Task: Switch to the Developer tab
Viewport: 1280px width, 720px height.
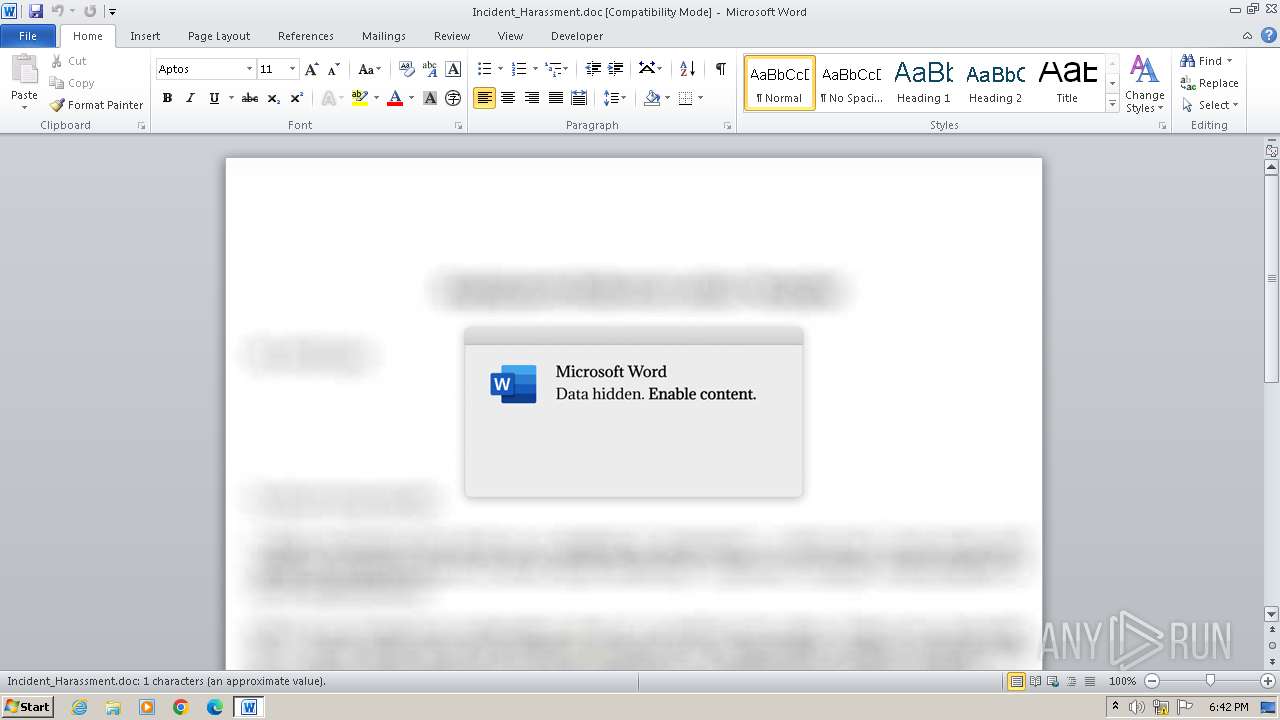Action: pyautogui.click(x=577, y=36)
